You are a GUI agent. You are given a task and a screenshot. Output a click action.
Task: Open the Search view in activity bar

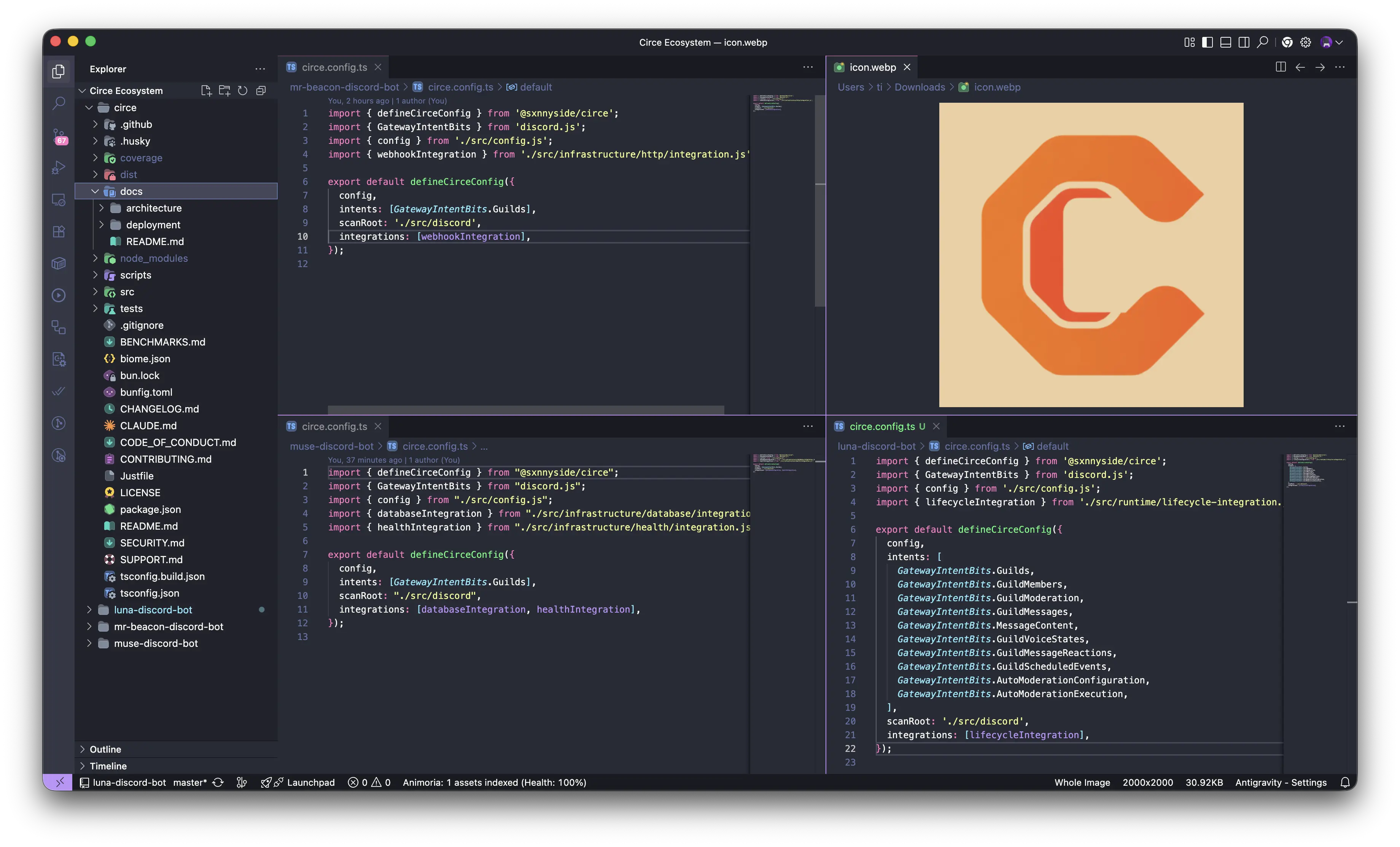tap(59, 103)
